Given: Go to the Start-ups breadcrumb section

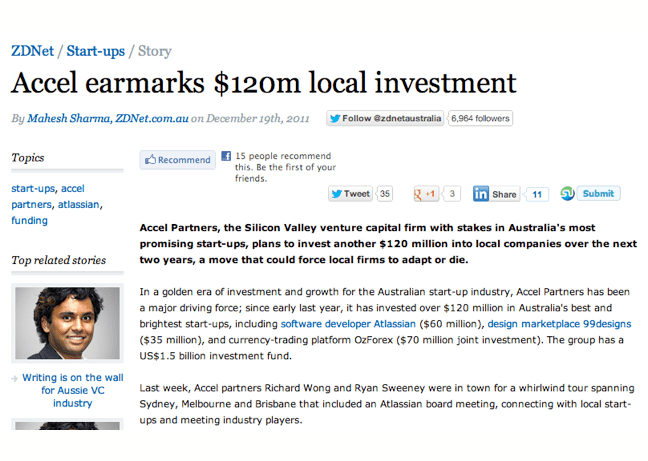Looking at the screenshot, I should (95, 51).
